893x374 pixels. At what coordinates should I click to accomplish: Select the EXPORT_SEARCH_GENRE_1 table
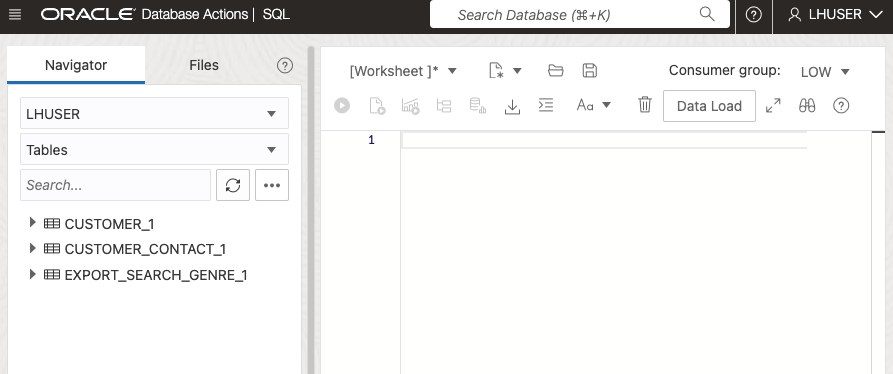point(156,276)
